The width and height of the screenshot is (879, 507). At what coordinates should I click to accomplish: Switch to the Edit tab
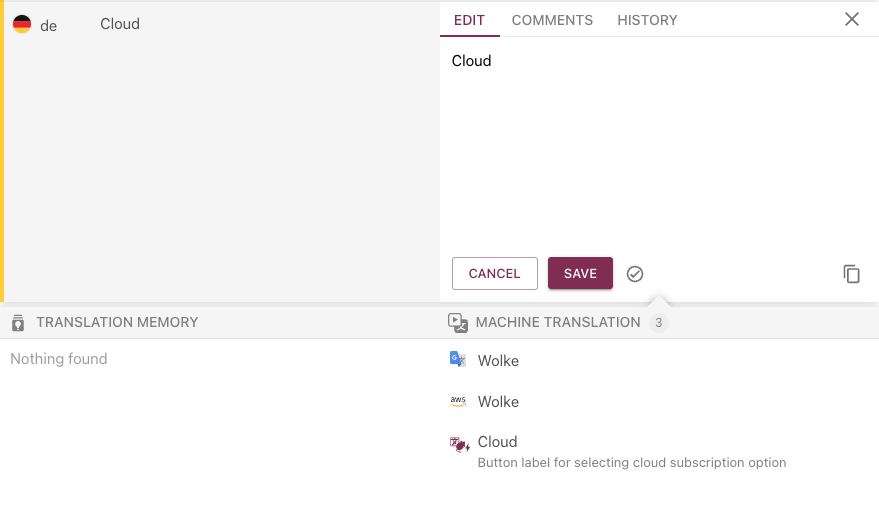(469, 20)
